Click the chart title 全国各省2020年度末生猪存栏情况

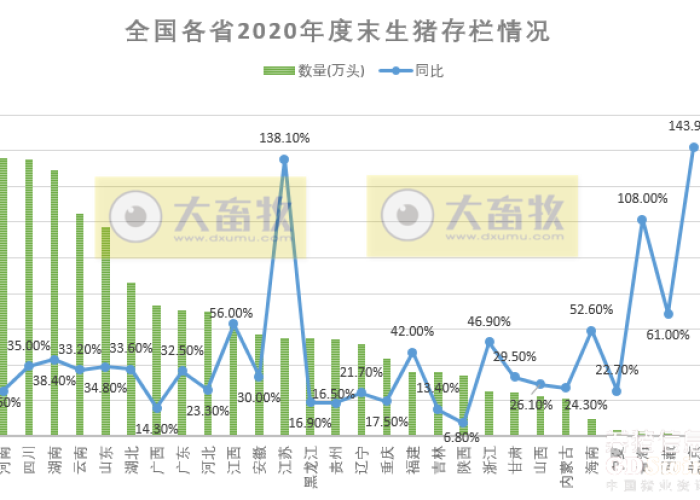[x=338, y=31]
